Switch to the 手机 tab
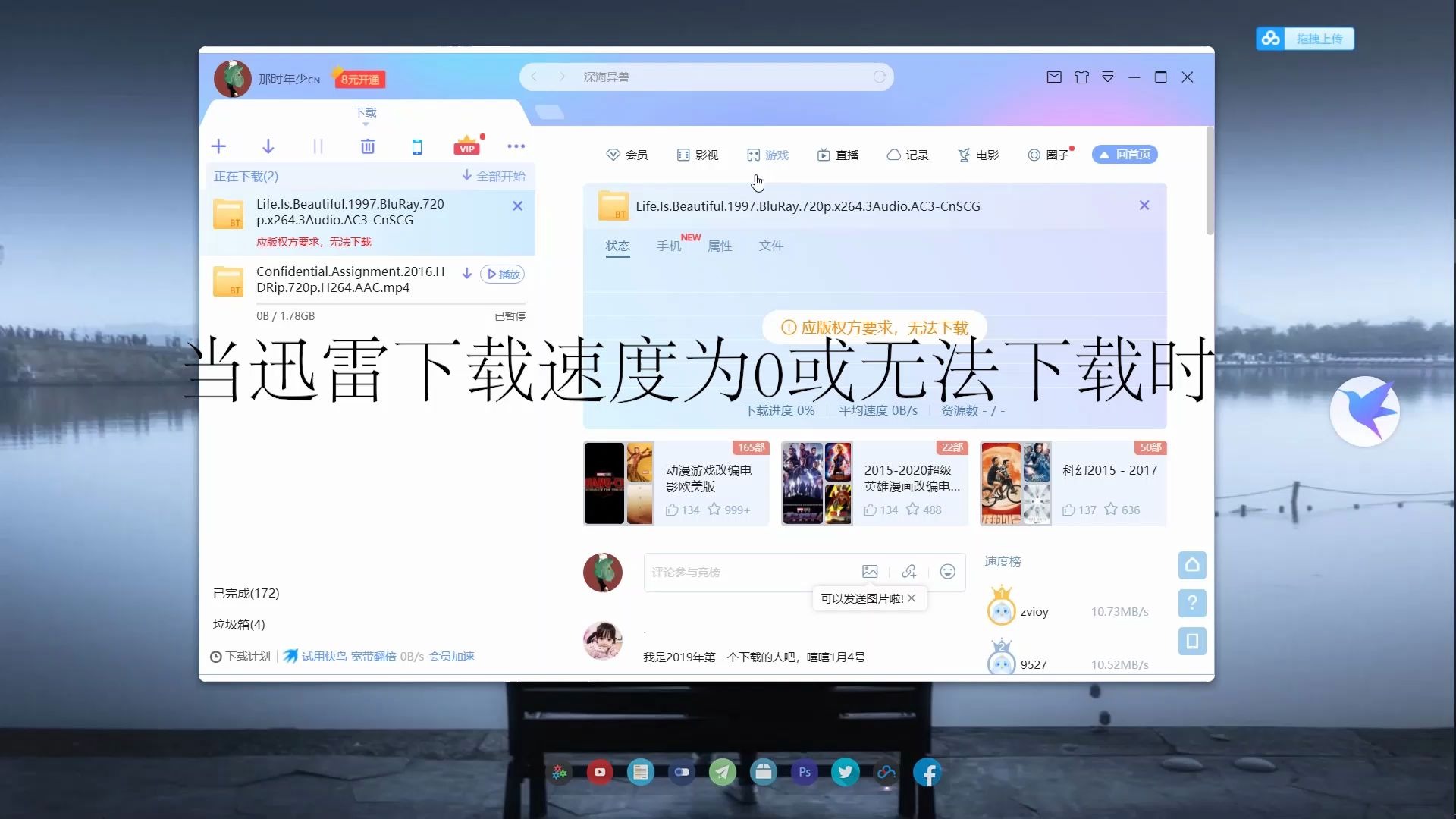The image size is (1456, 819). [x=669, y=246]
